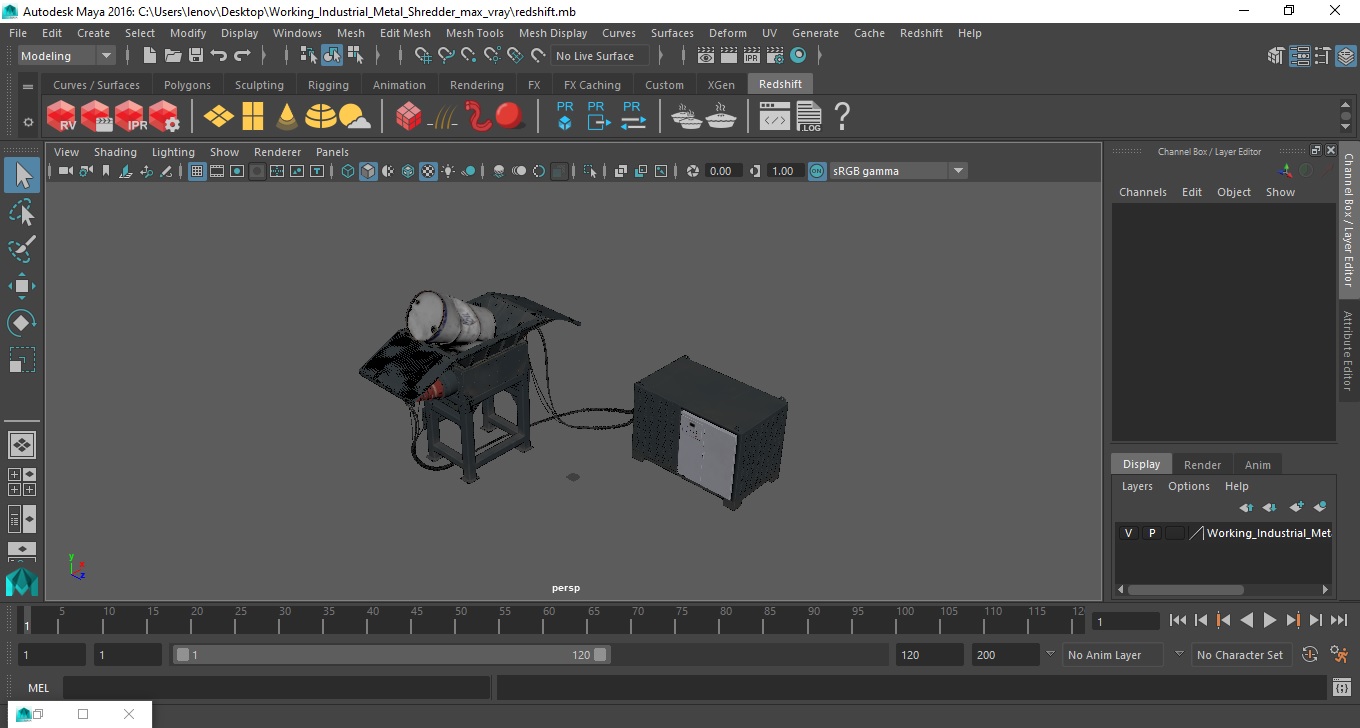Open the Redshift menu in menu bar
This screenshot has width=1360, height=728.
921,33
